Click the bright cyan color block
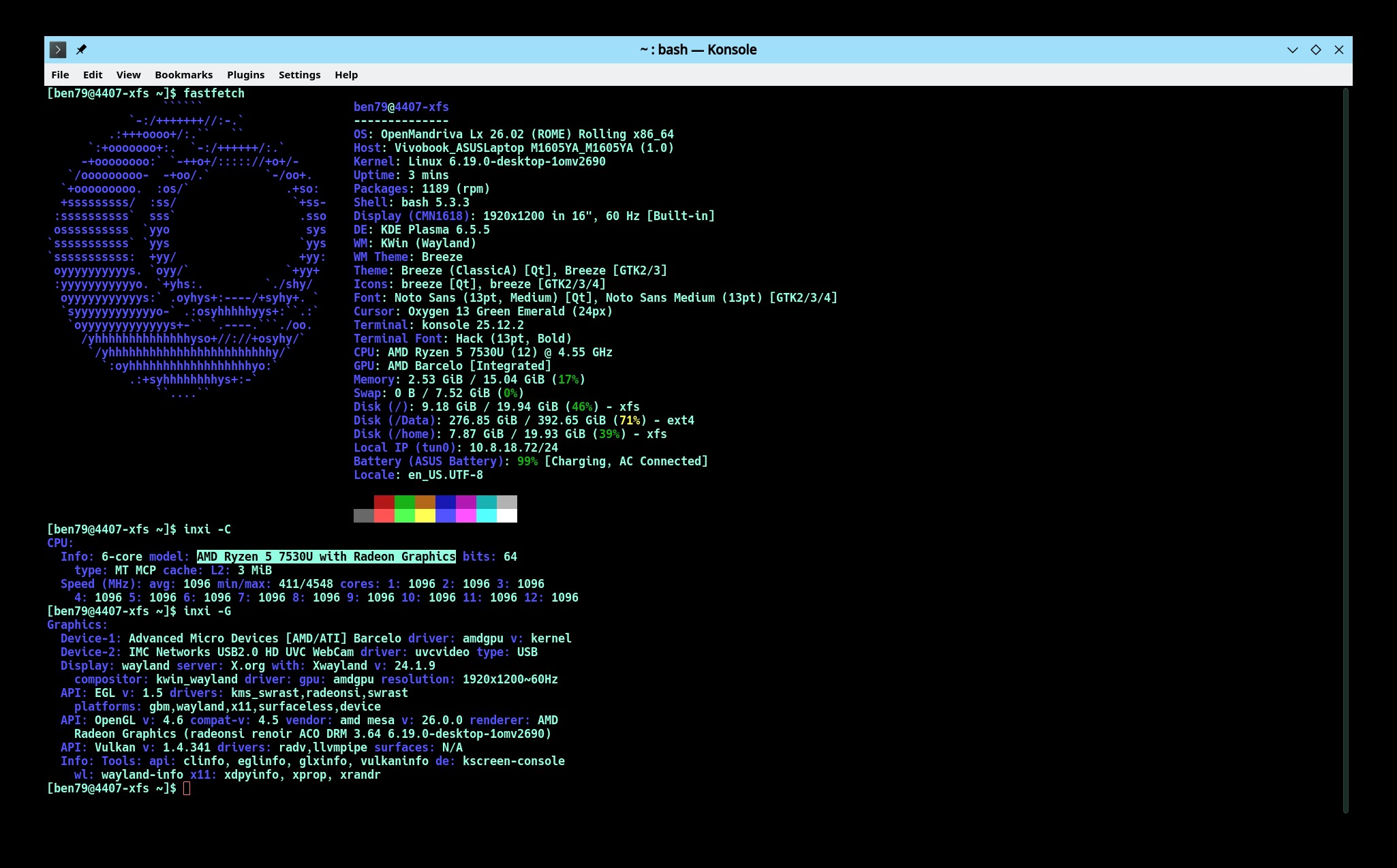The height and width of the screenshot is (868, 1397). point(487,516)
